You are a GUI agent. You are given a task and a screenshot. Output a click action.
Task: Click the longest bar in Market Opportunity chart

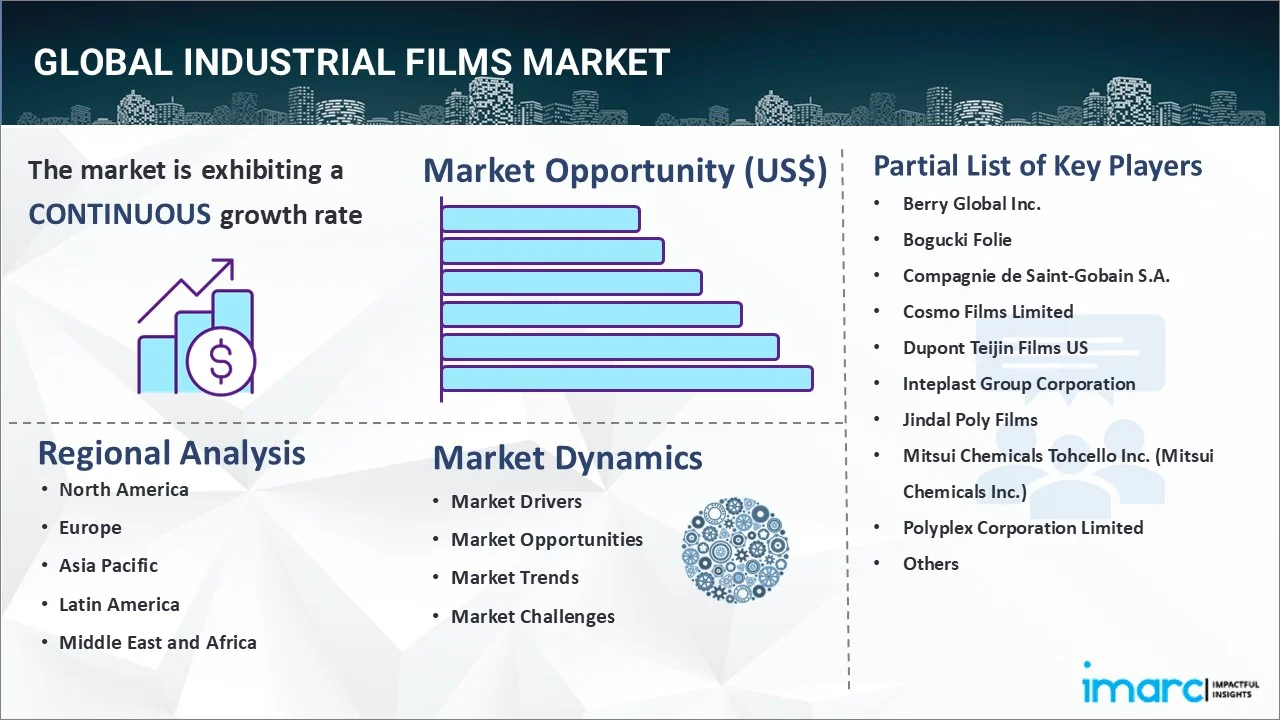point(627,378)
